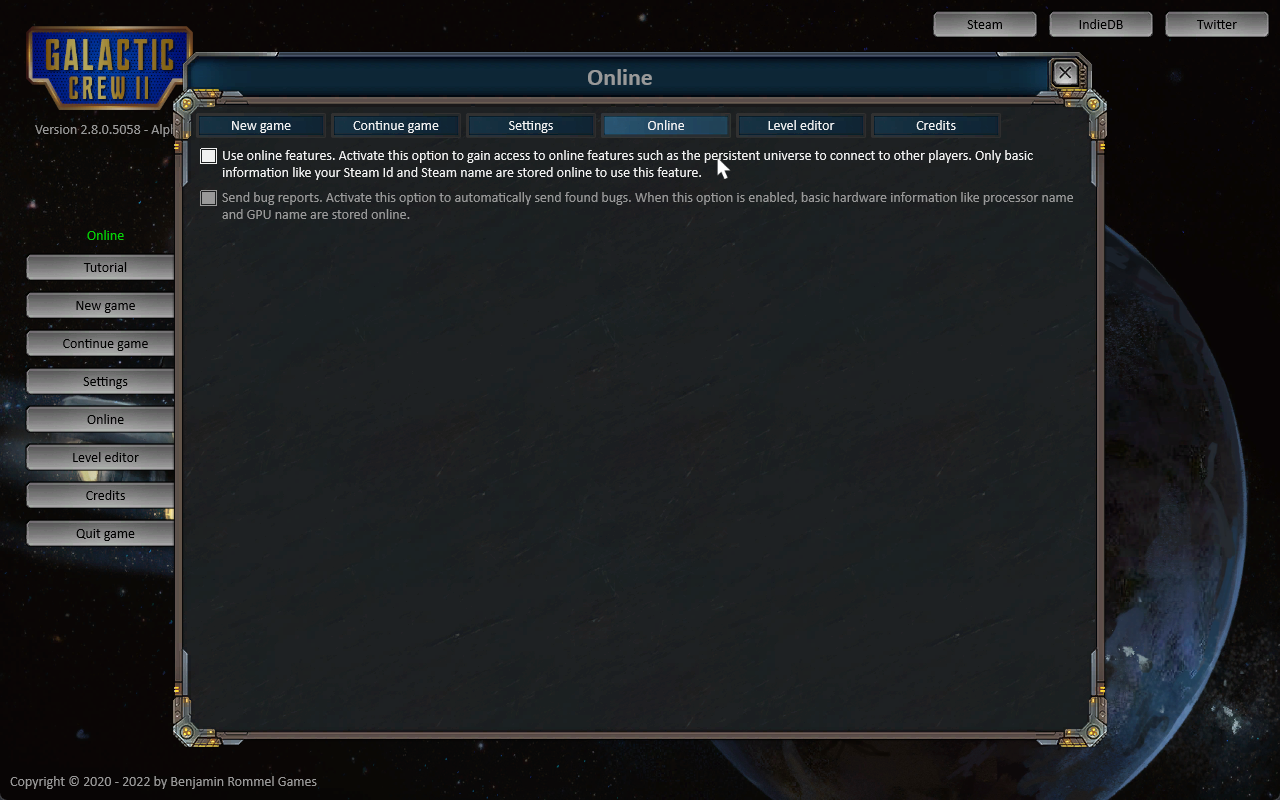Open the Continue game tab
Viewport: 1280px width, 800px height.
(396, 125)
